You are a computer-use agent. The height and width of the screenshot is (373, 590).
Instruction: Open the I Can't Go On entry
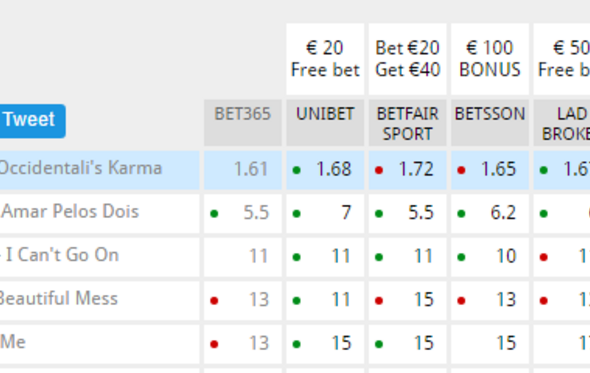click(62, 255)
